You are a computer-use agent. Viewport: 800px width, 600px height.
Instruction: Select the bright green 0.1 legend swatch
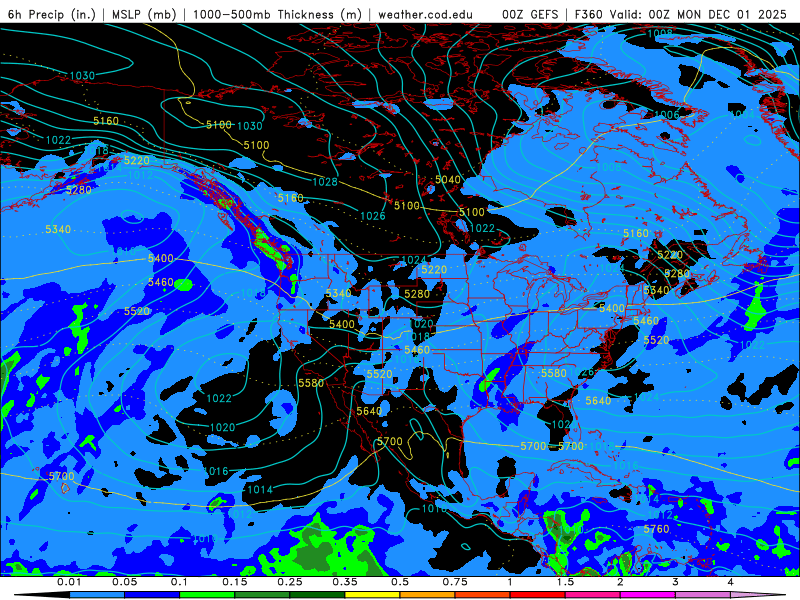[x=207, y=595]
